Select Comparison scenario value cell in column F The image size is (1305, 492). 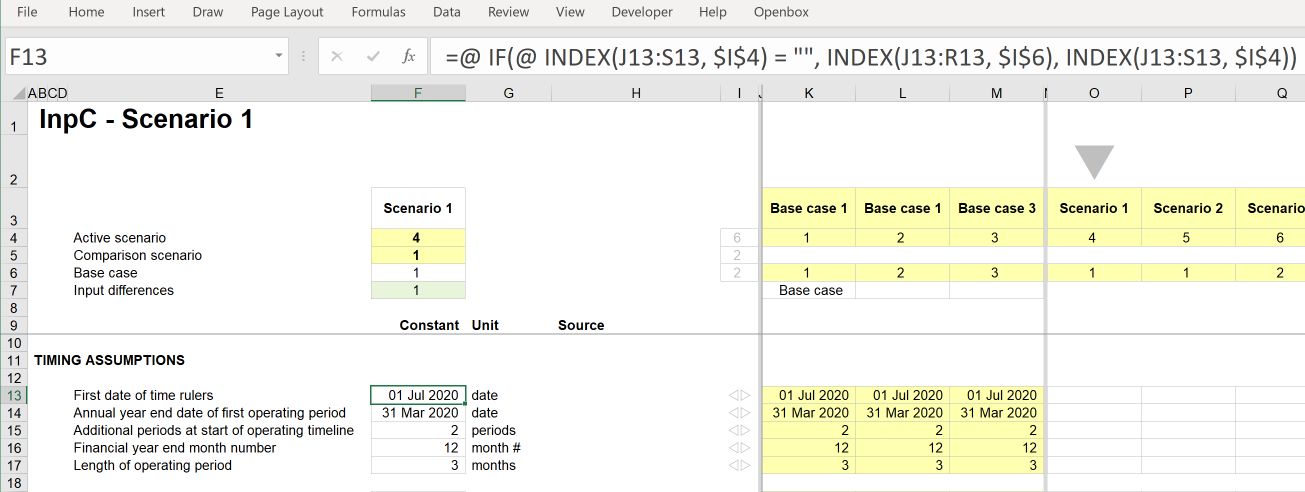[417, 255]
